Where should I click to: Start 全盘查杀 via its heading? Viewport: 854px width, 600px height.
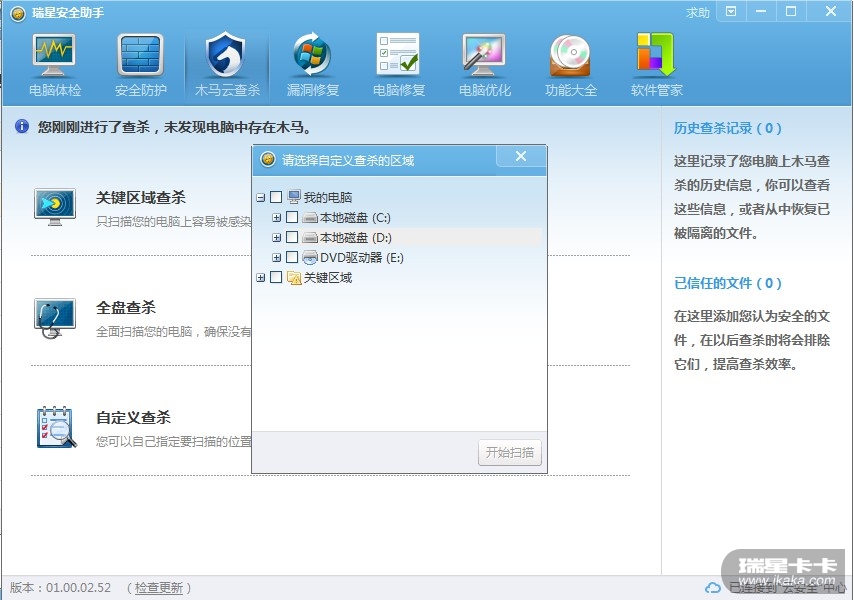point(126,307)
